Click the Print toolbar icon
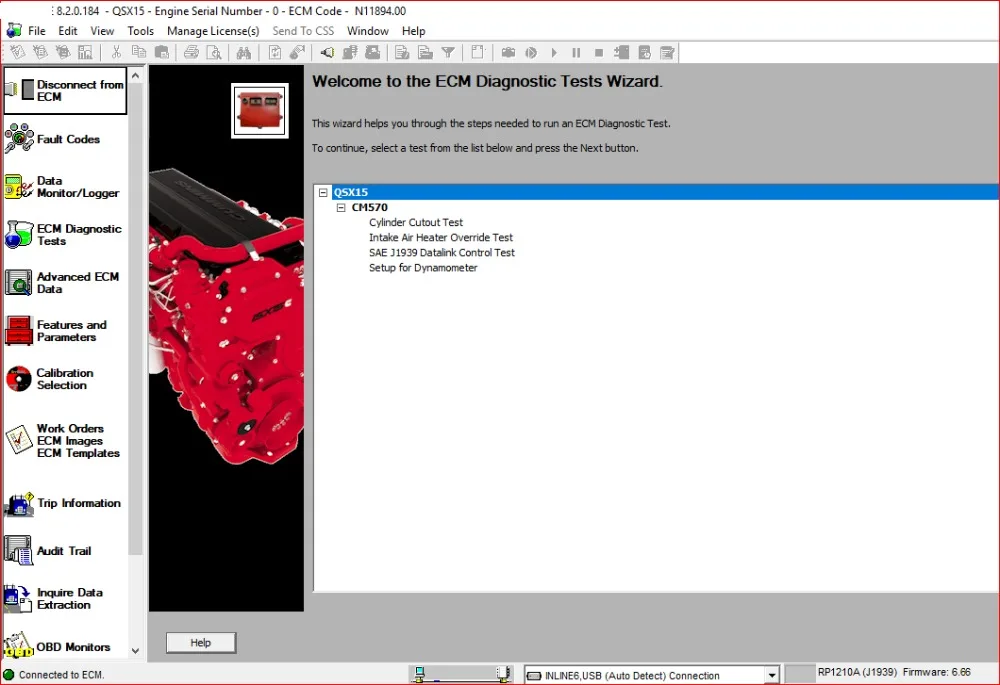1000x685 pixels. [x=190, y=52]
